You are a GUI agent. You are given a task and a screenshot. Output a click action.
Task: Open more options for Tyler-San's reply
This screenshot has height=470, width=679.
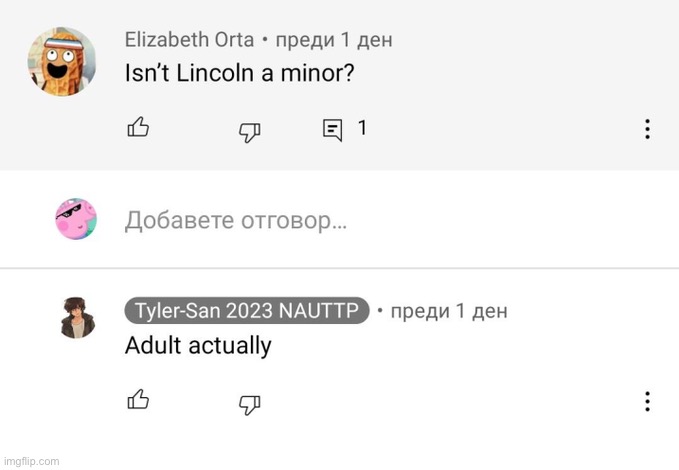647,402
